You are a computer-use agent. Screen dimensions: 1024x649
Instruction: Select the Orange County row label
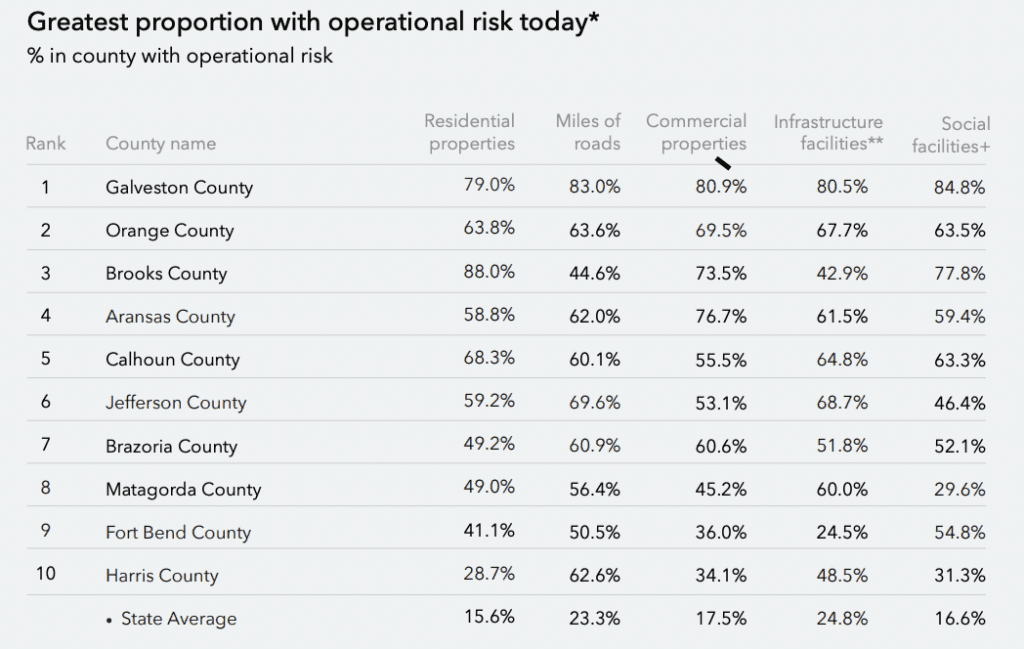(169, 230)
